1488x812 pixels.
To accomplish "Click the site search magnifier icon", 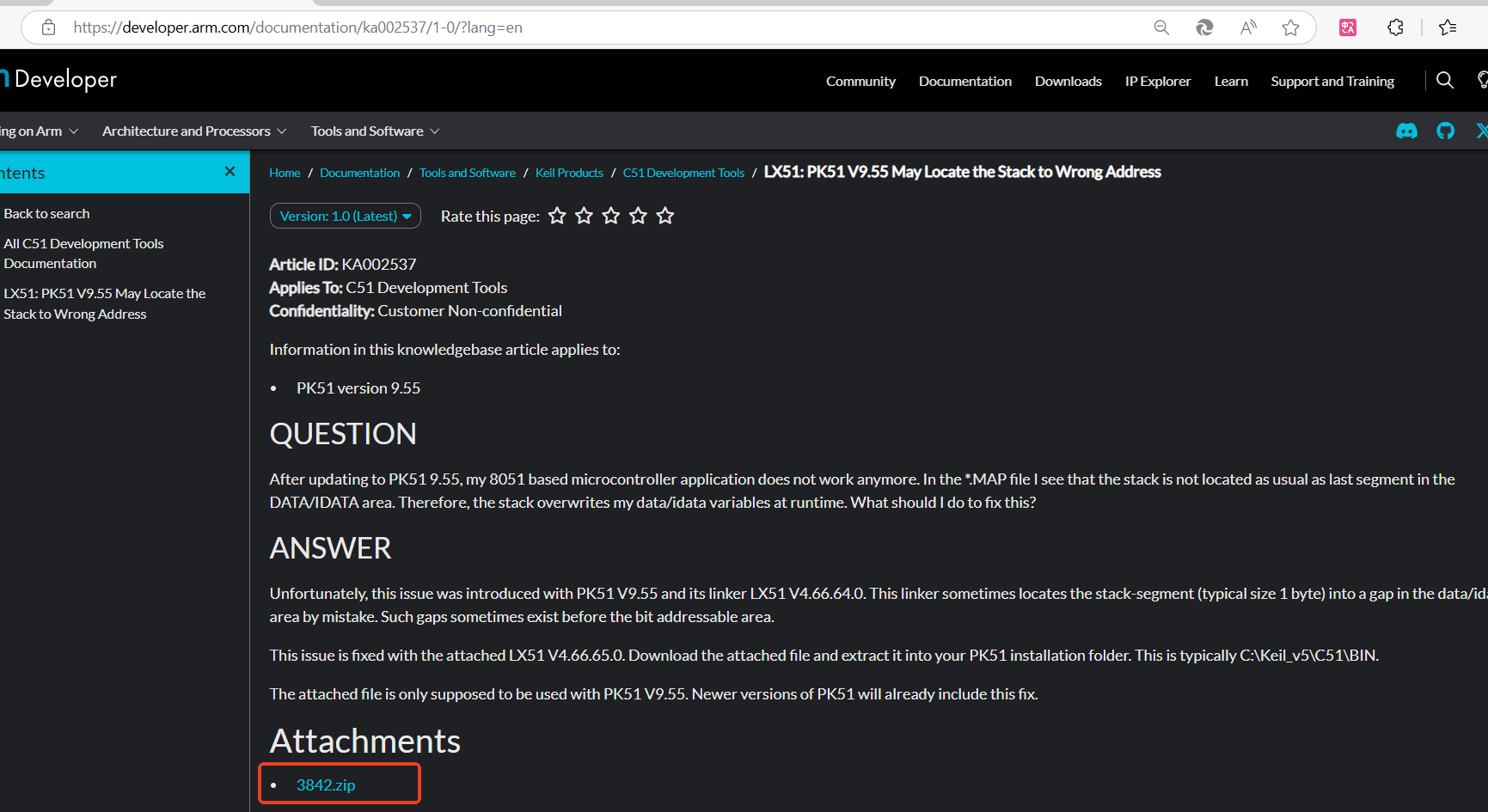I will tap(1445, 80).
